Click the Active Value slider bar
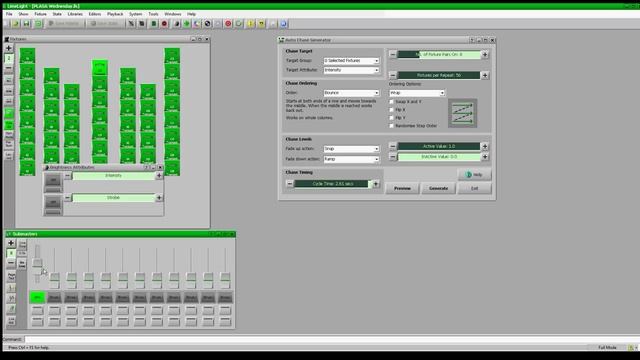Image resolution: width=640 pixels, height=360 pixels. pyautogui.click(x=439, y=146)
